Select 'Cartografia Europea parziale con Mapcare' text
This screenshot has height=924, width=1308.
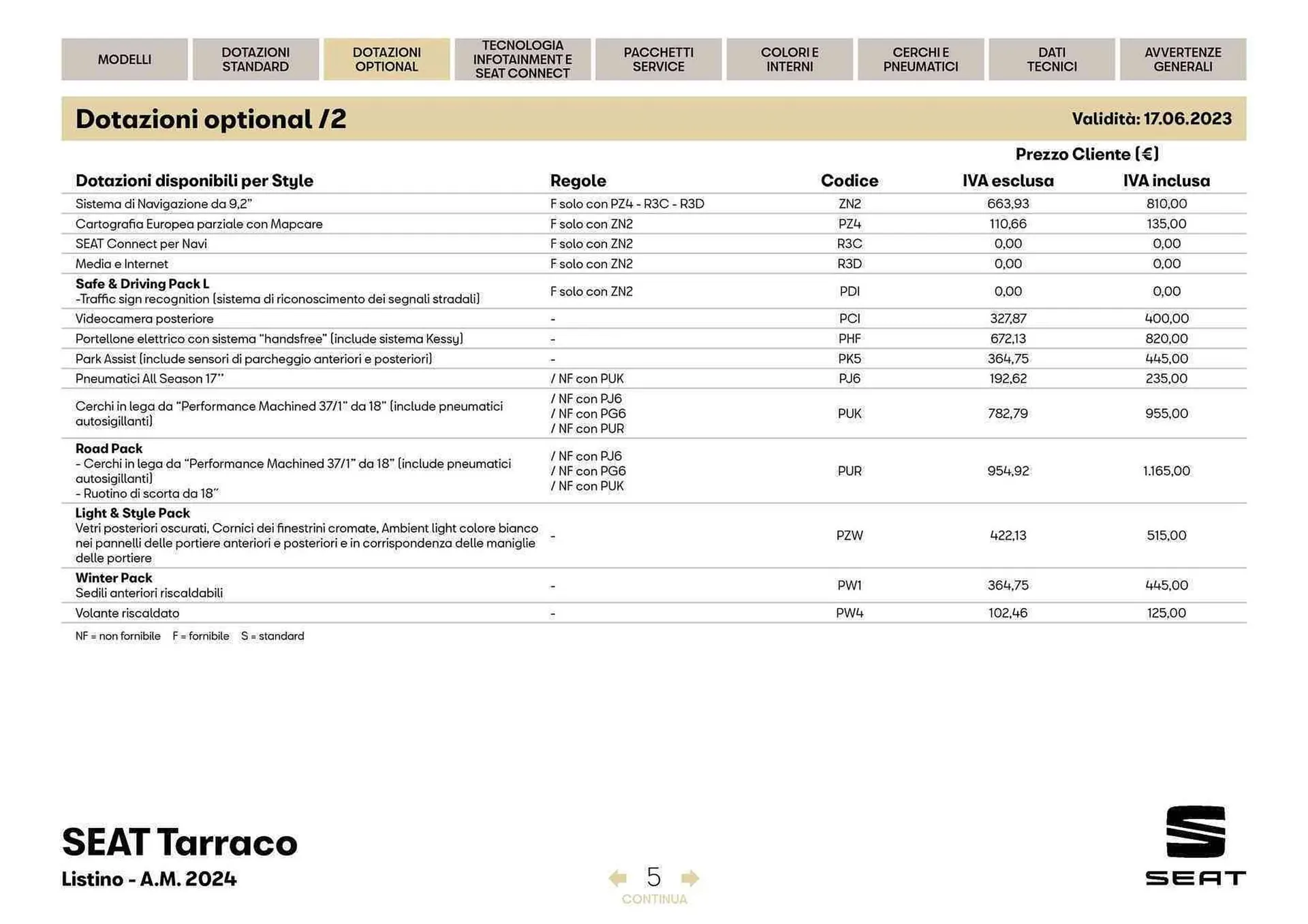pos(199,224)
